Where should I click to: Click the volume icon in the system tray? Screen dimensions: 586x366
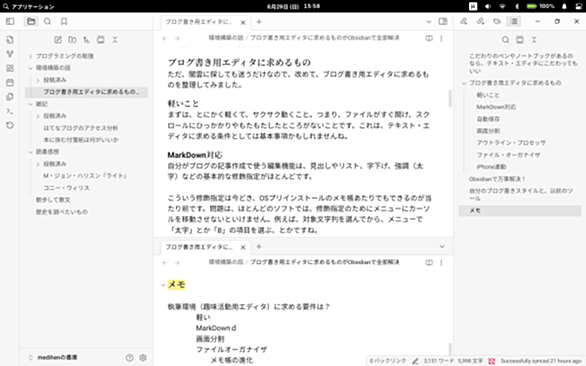click(x=488, y=6)
